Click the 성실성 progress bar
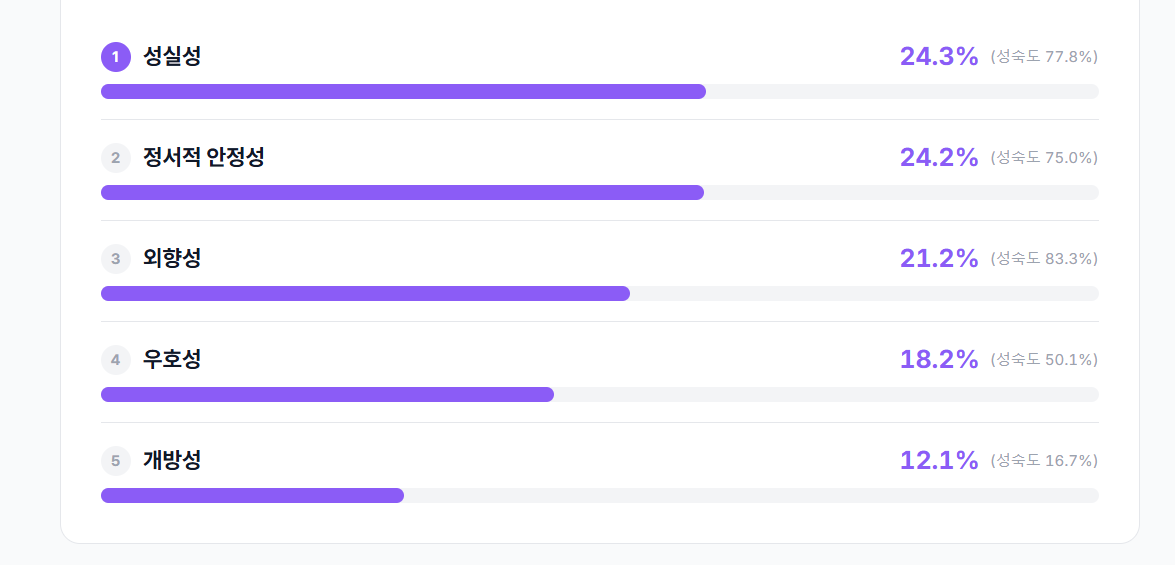Viewport: 1175px width, 565px height. point(600,92)
